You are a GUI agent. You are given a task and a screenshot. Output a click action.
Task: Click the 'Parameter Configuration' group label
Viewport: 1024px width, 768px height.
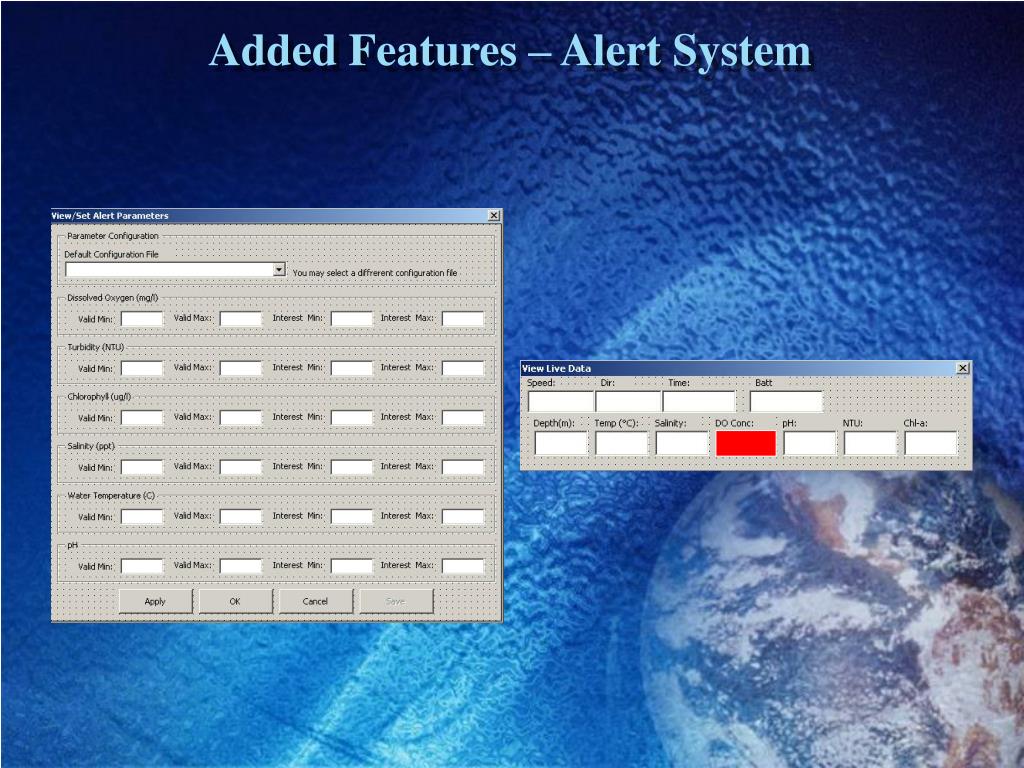[x=112, y=236]
